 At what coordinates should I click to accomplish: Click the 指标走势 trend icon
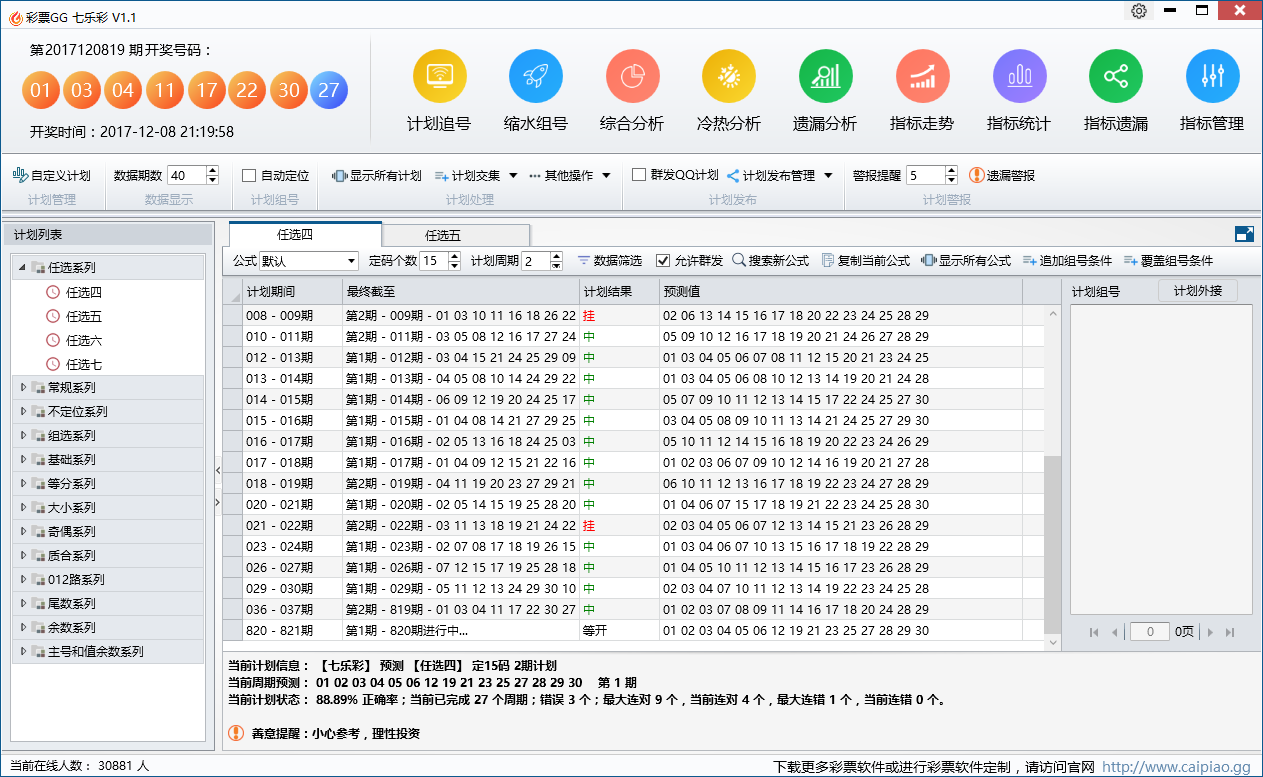(922, 77)
